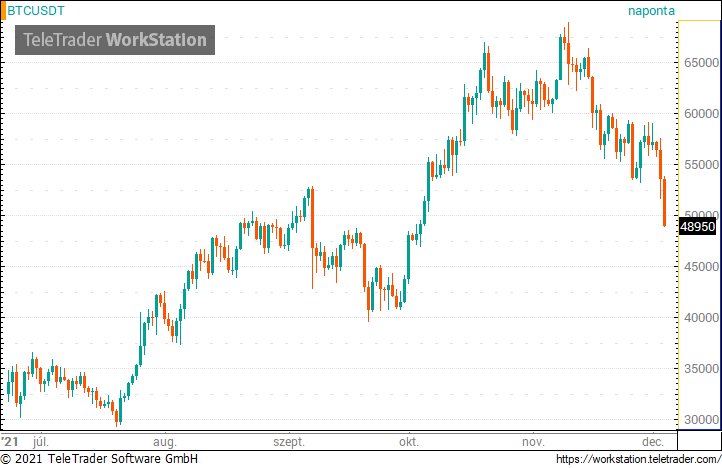722x468 pixels.
Task: Click the 'dec.' month label
Action: (653, 442)
